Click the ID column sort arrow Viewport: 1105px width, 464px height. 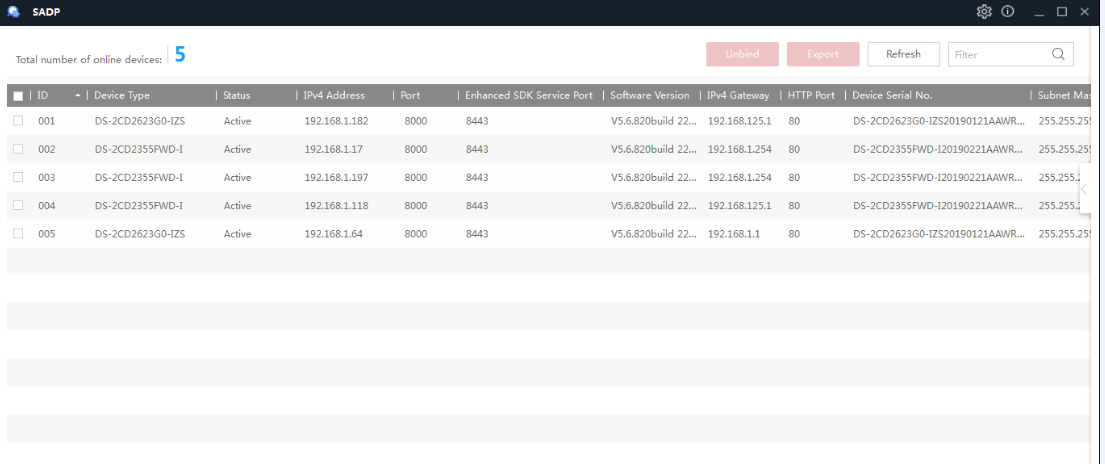pyautogui.click(x=78, y=96)
